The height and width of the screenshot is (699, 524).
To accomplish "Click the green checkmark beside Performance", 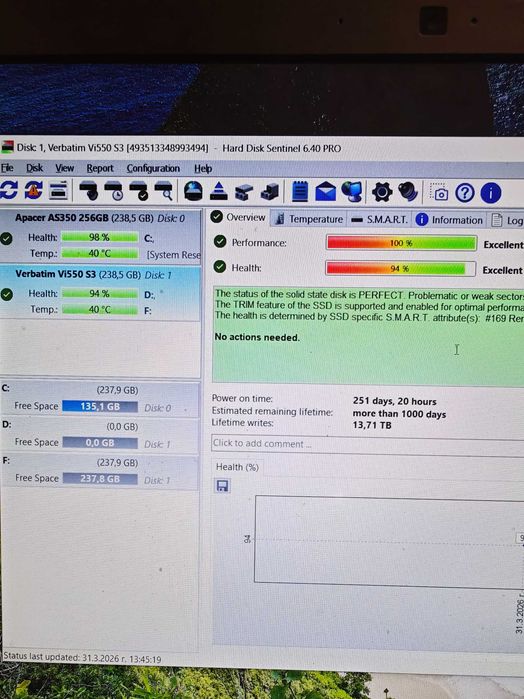I will click(220, 242).
